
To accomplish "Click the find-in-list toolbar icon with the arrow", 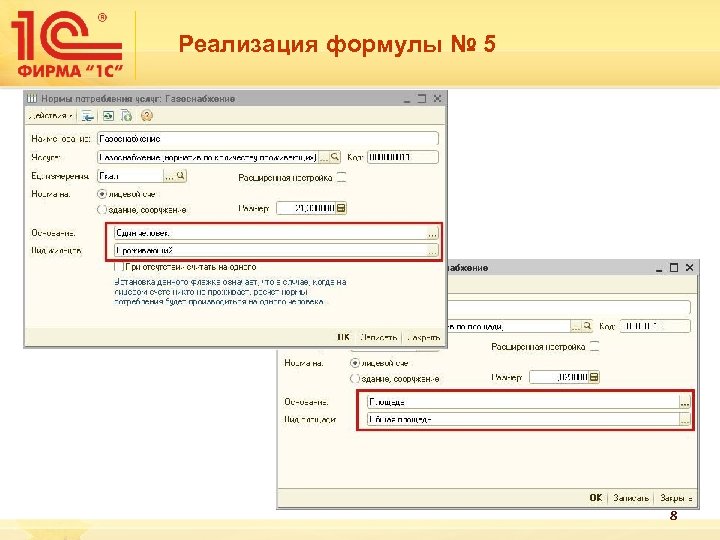I will click(x=87, y=116).
